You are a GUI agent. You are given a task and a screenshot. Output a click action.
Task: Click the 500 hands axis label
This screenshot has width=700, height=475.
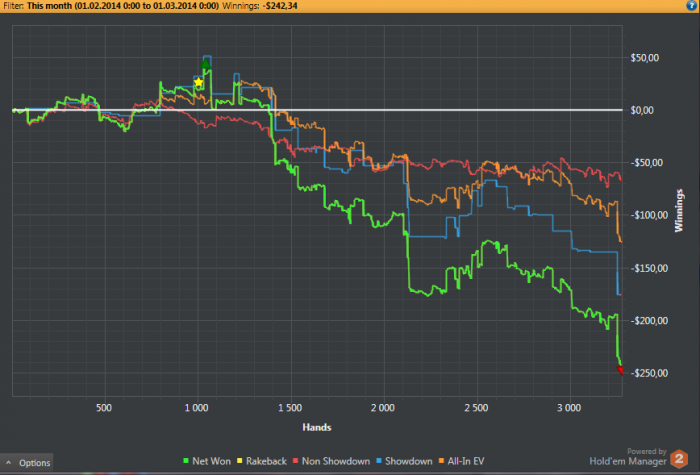click(104, 408)
